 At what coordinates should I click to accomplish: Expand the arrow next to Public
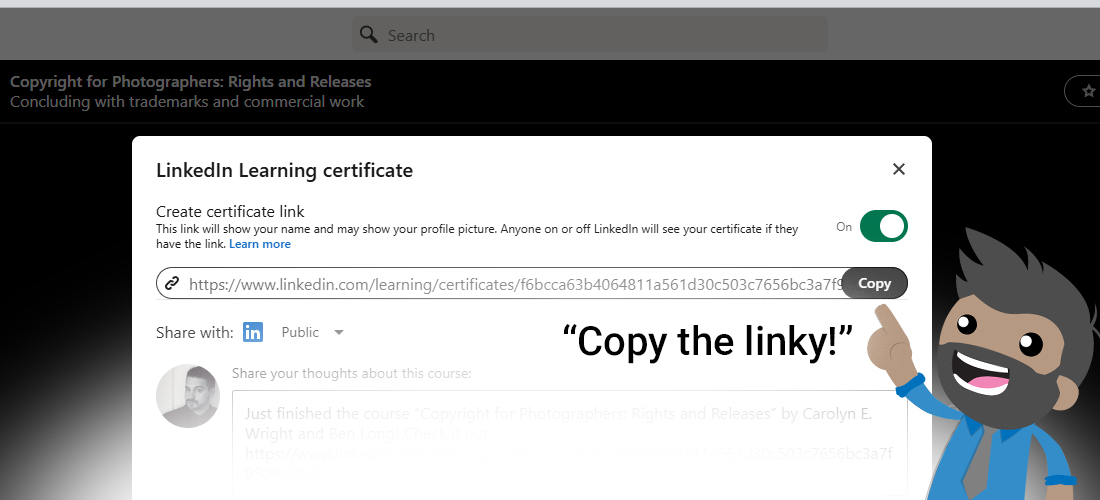pos(339,332)
